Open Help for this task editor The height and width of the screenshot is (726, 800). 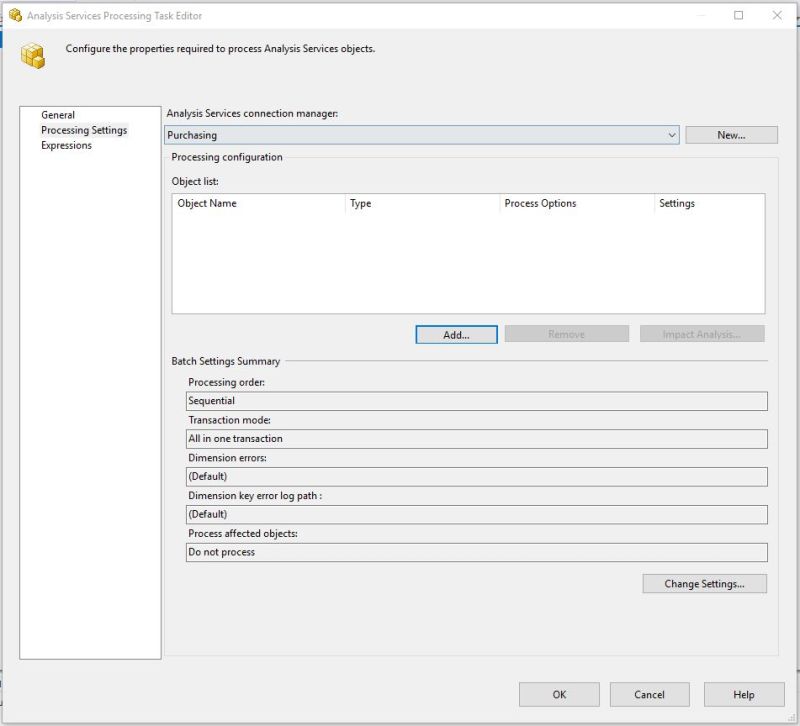click(743, 694)
